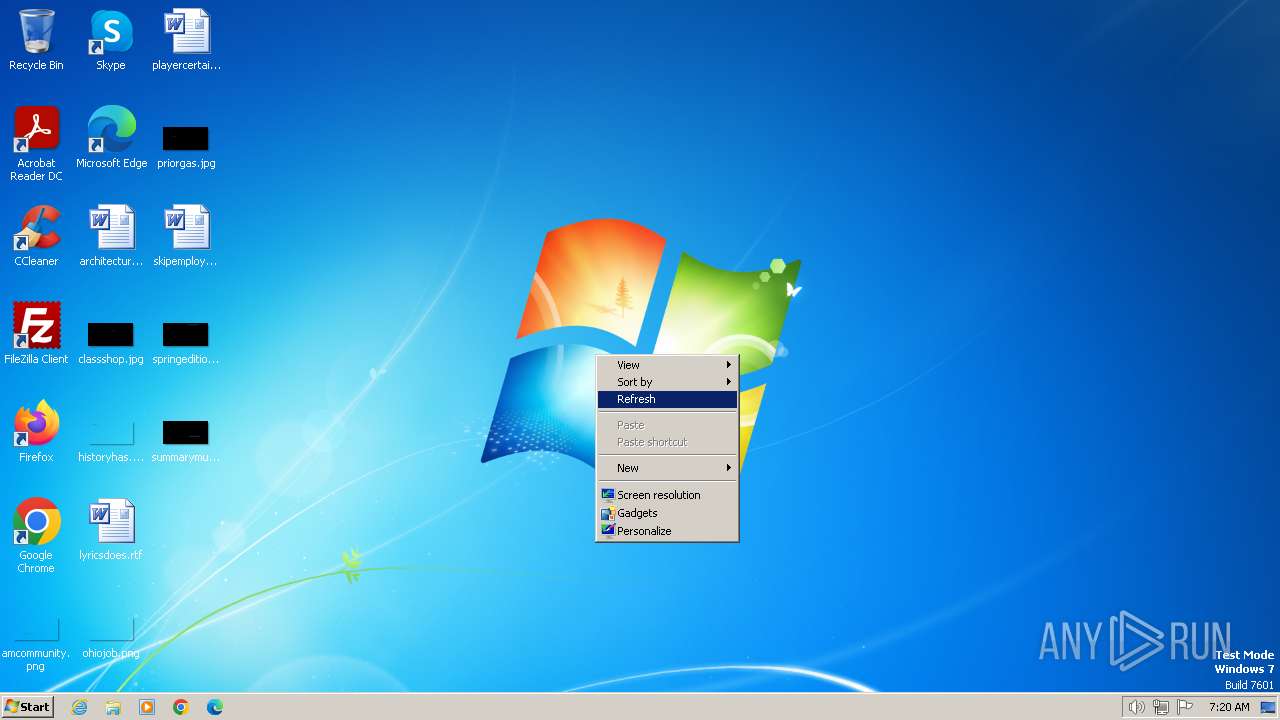Viewport: 1280px width, 720px height.
Task: Select the skipemploy... Word document
Action: tap(186, 236)
